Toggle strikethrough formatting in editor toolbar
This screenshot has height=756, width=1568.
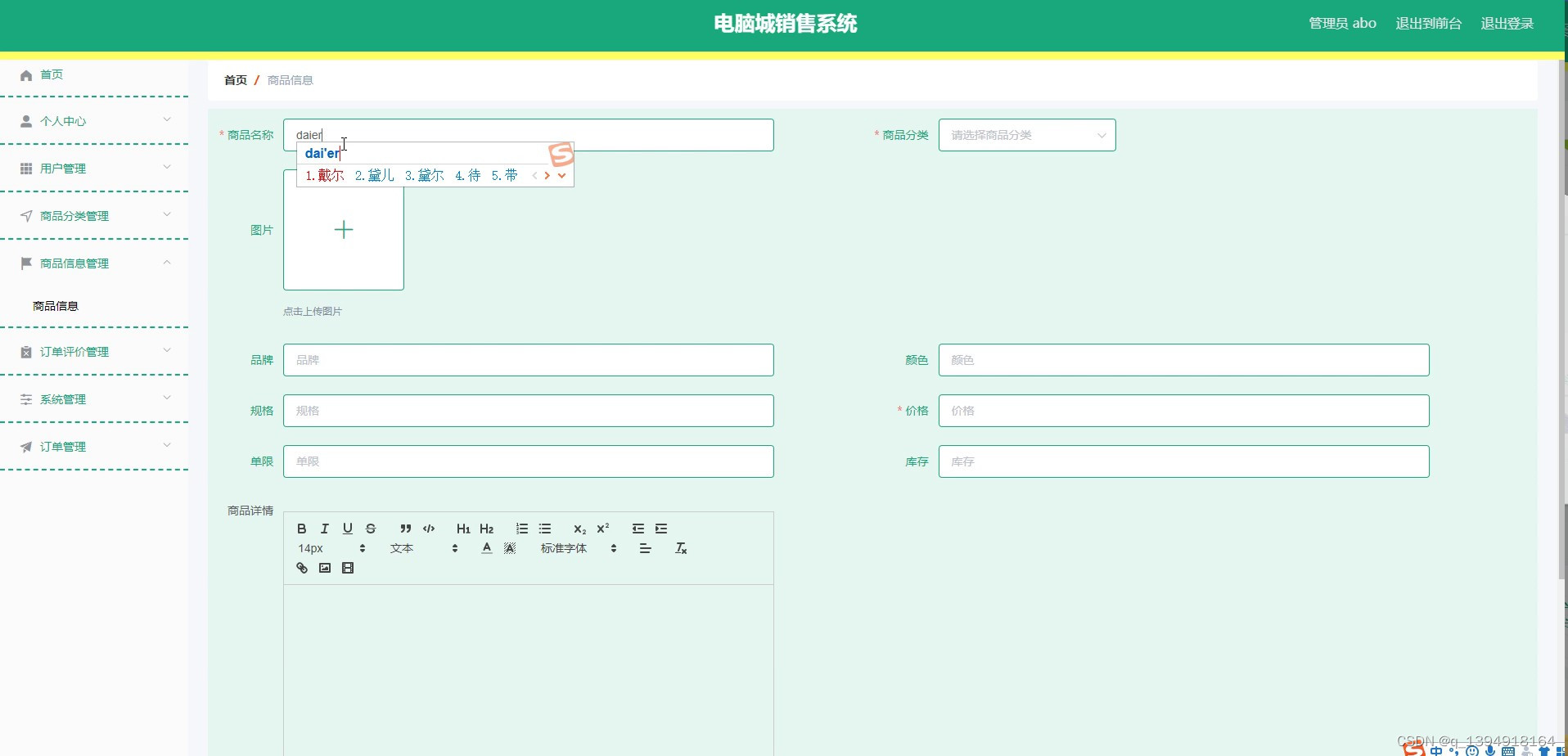[x=371, y=529]
